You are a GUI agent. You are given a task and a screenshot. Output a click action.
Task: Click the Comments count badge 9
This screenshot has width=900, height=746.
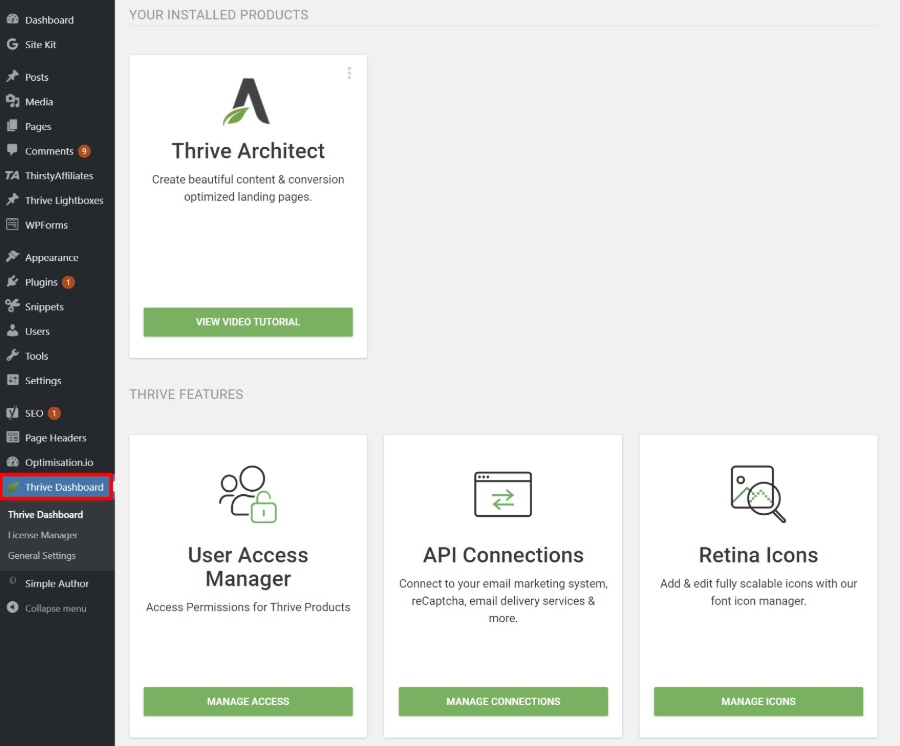coord(84,151)
